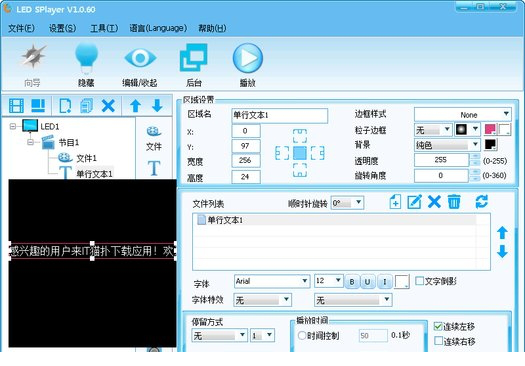
Task: Click the 区域名 text field
Action: pos(280,115)
